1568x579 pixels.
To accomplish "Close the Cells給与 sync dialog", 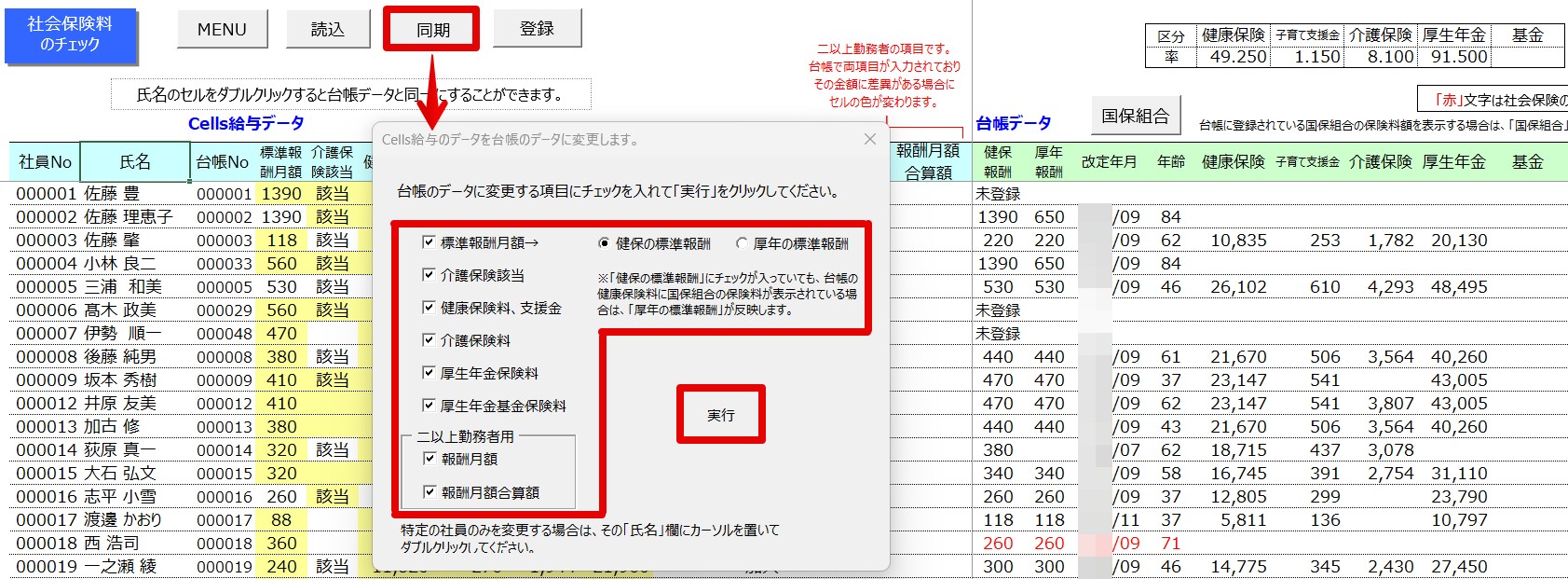I will pyautogui.click(x=869, y=139).
